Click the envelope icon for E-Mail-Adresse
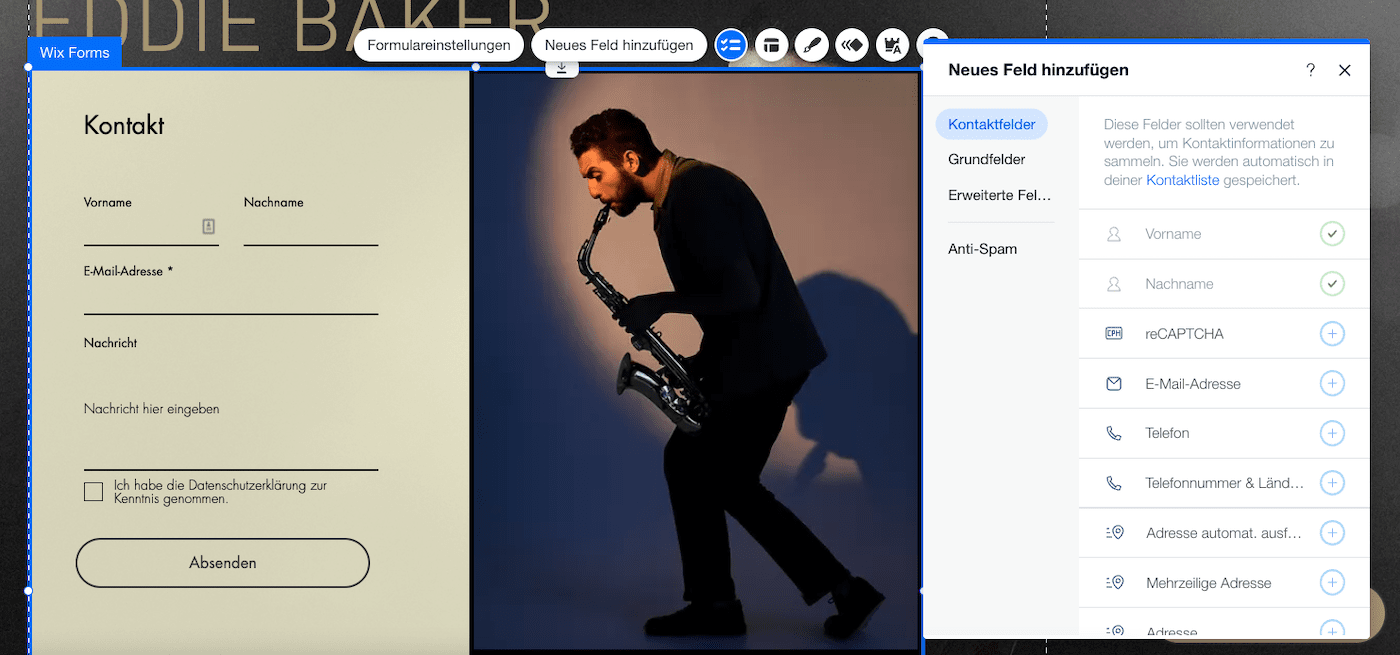1400x655 pixels. 1114,384
